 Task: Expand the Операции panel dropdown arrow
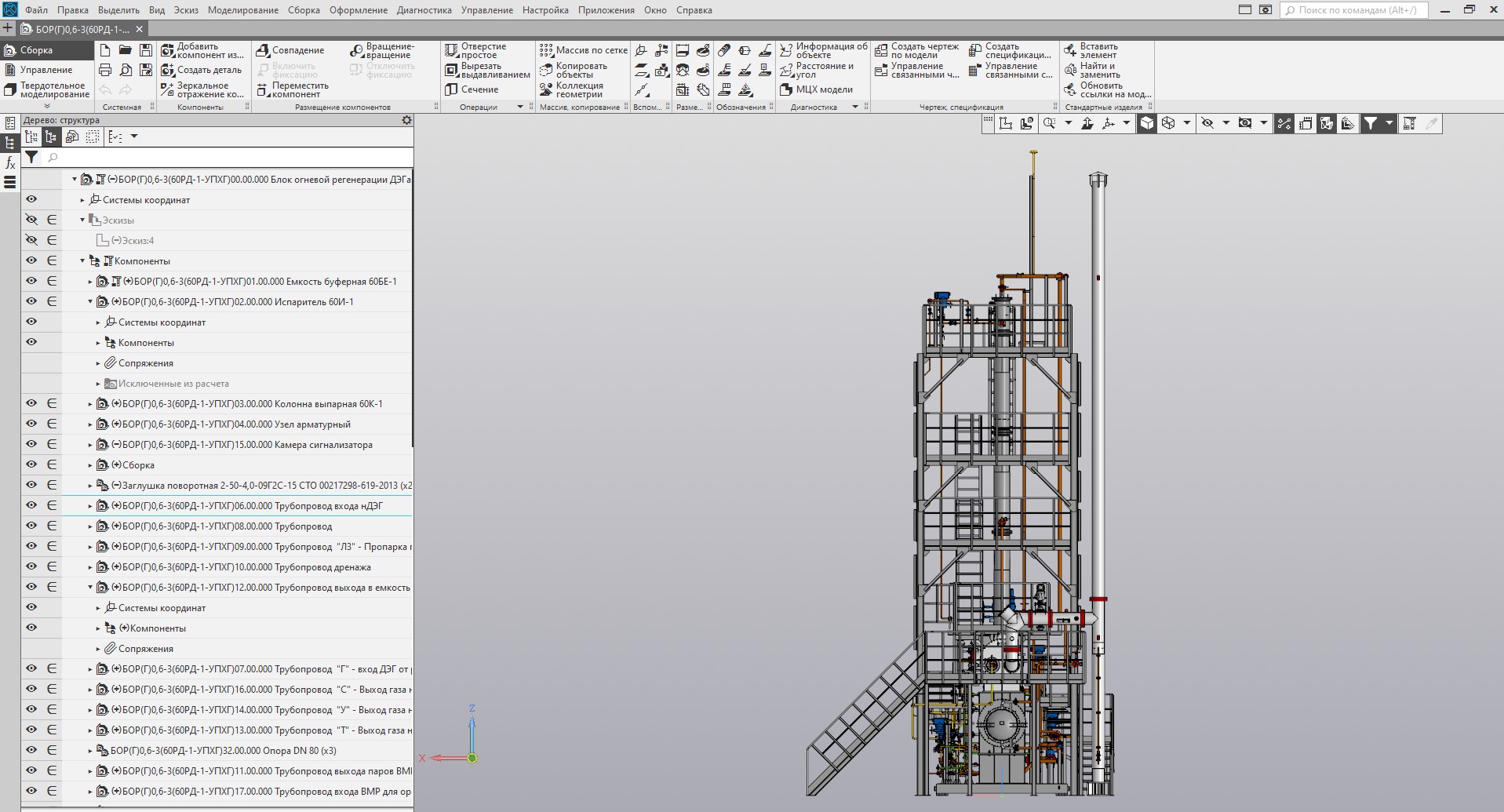pos(519,107)
